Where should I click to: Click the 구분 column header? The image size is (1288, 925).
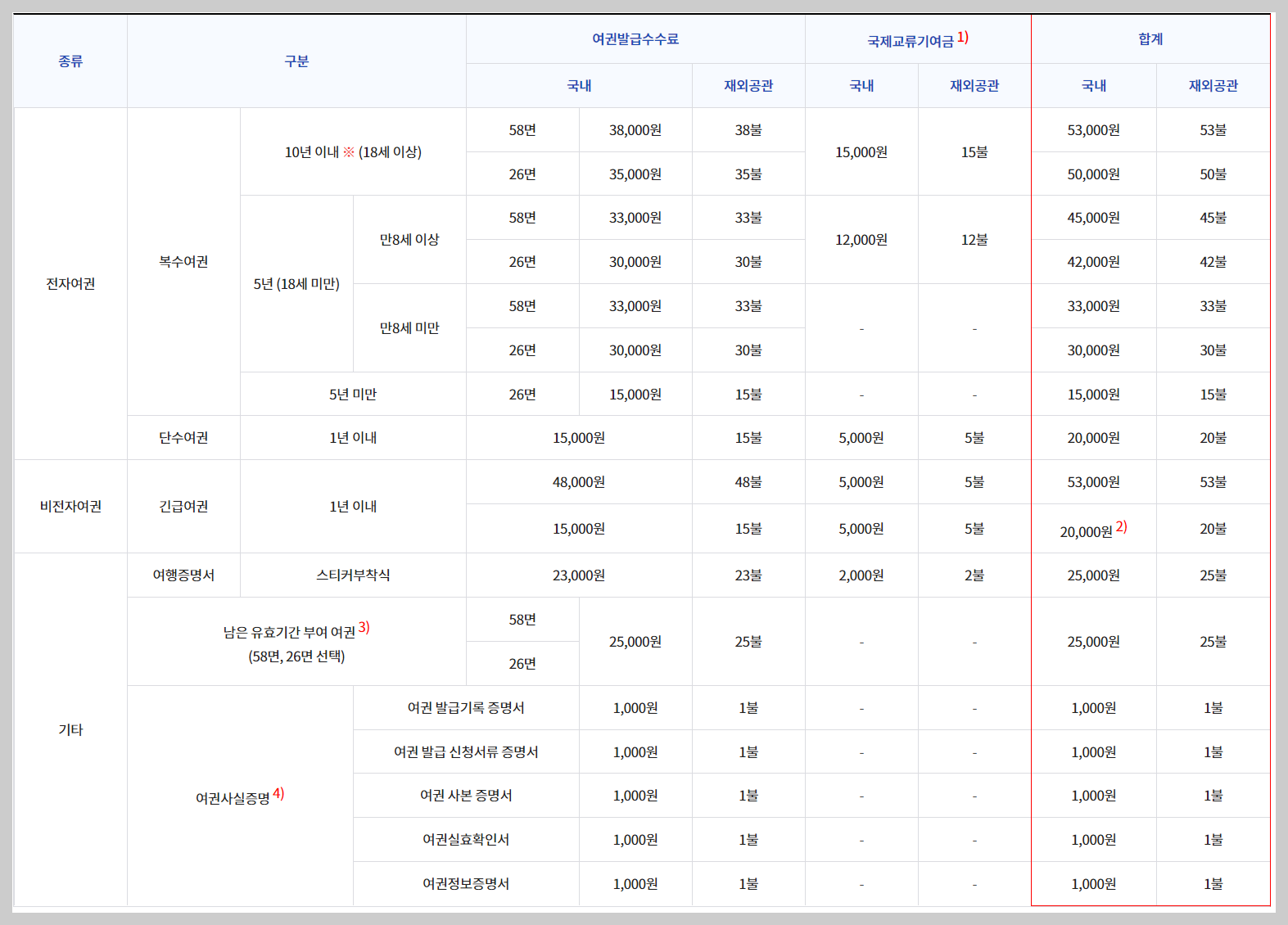pos(296,61)
